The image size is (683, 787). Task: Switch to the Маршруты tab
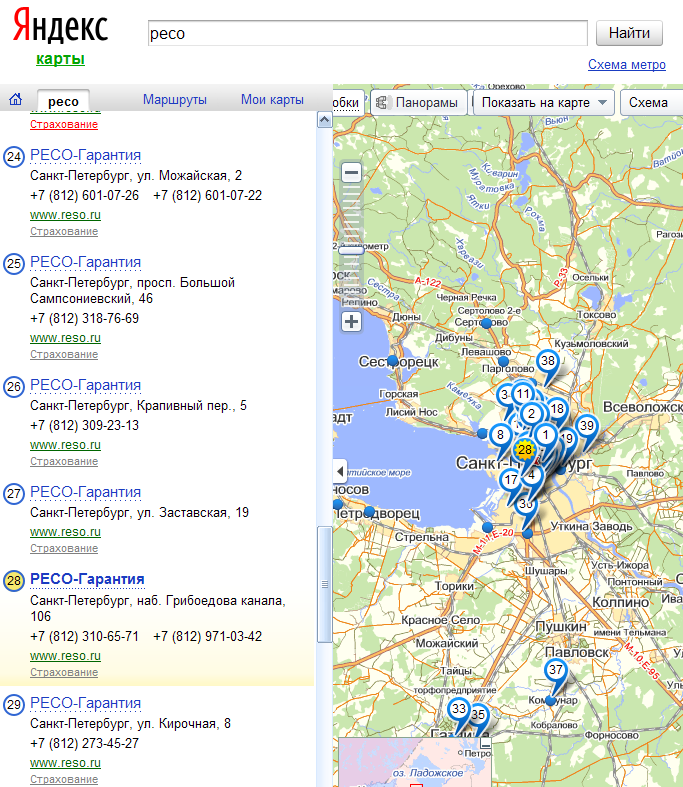175,99
